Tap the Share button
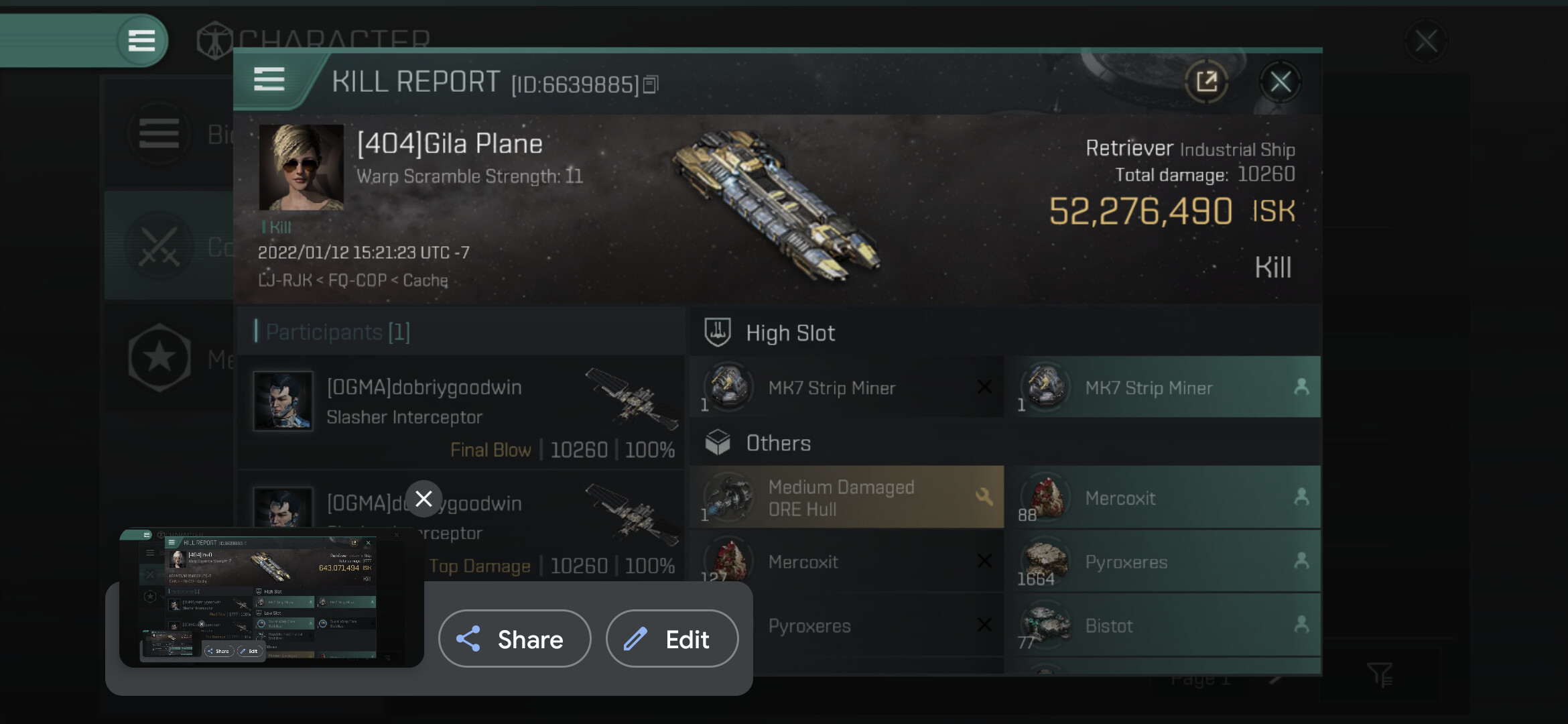This screenshot has height=724, width=1568. (x=515, y=639)
